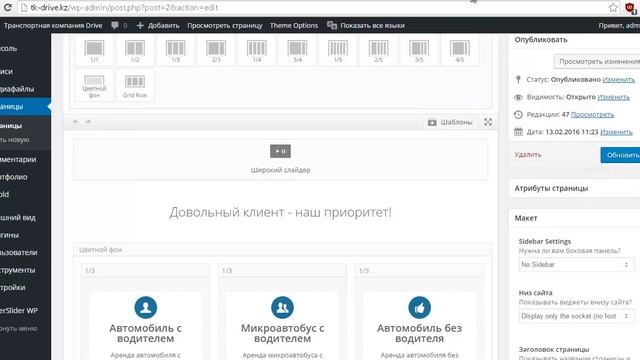Toggle the Опубликовать panel header

(x=574, y=40)
